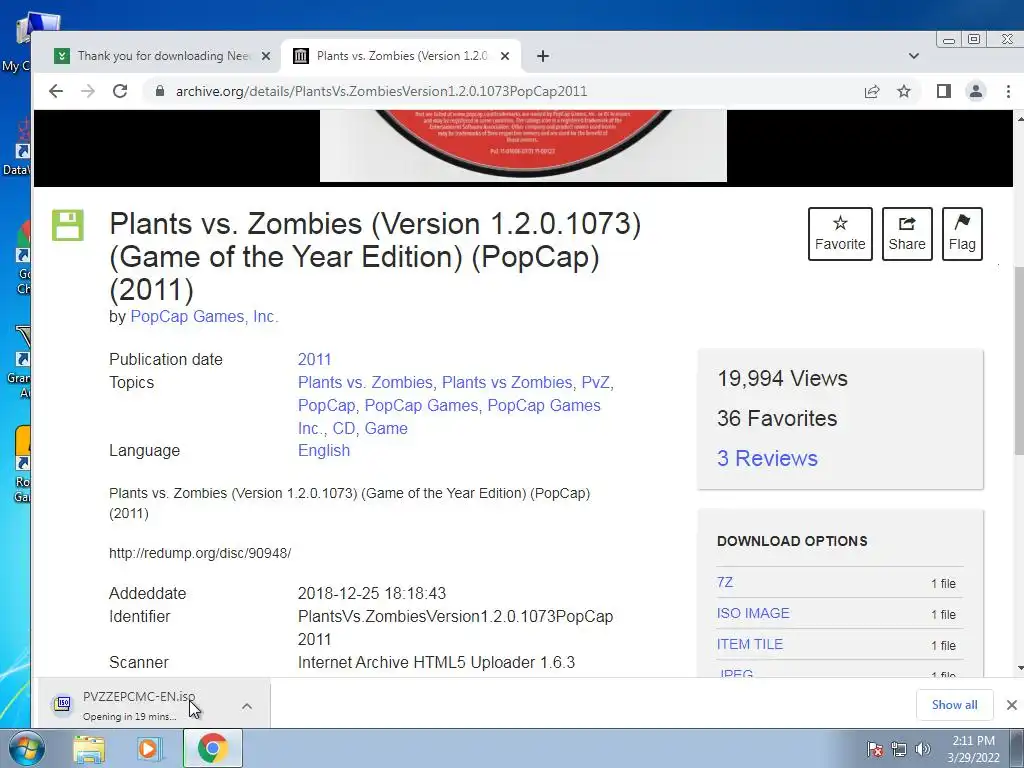Click the Addeddate value 2018-12-25 18:18:43
The width and height of the screenshot is (1024, 768).
pos(372,594)
